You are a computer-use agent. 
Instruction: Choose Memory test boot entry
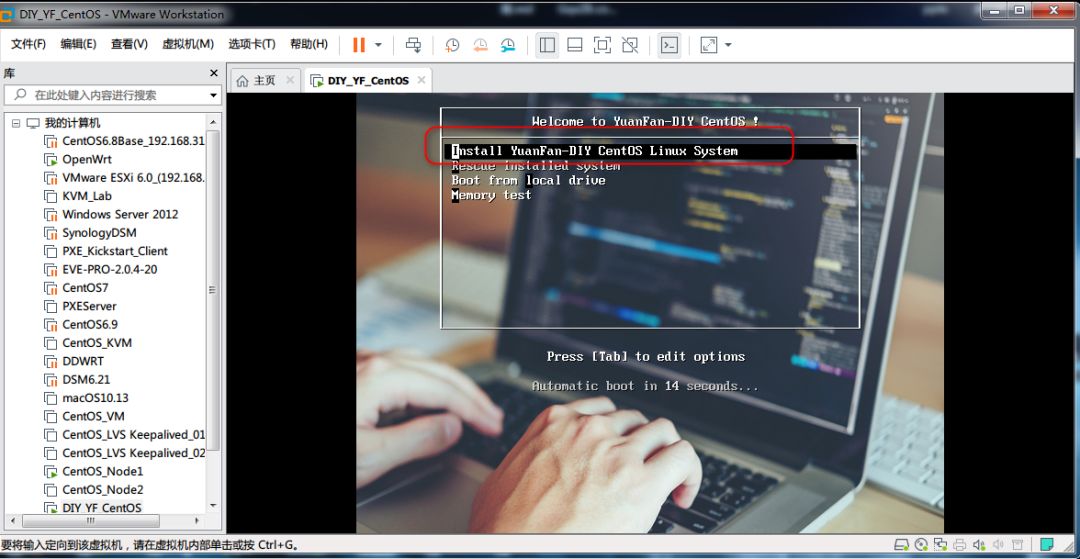point(491,196)
